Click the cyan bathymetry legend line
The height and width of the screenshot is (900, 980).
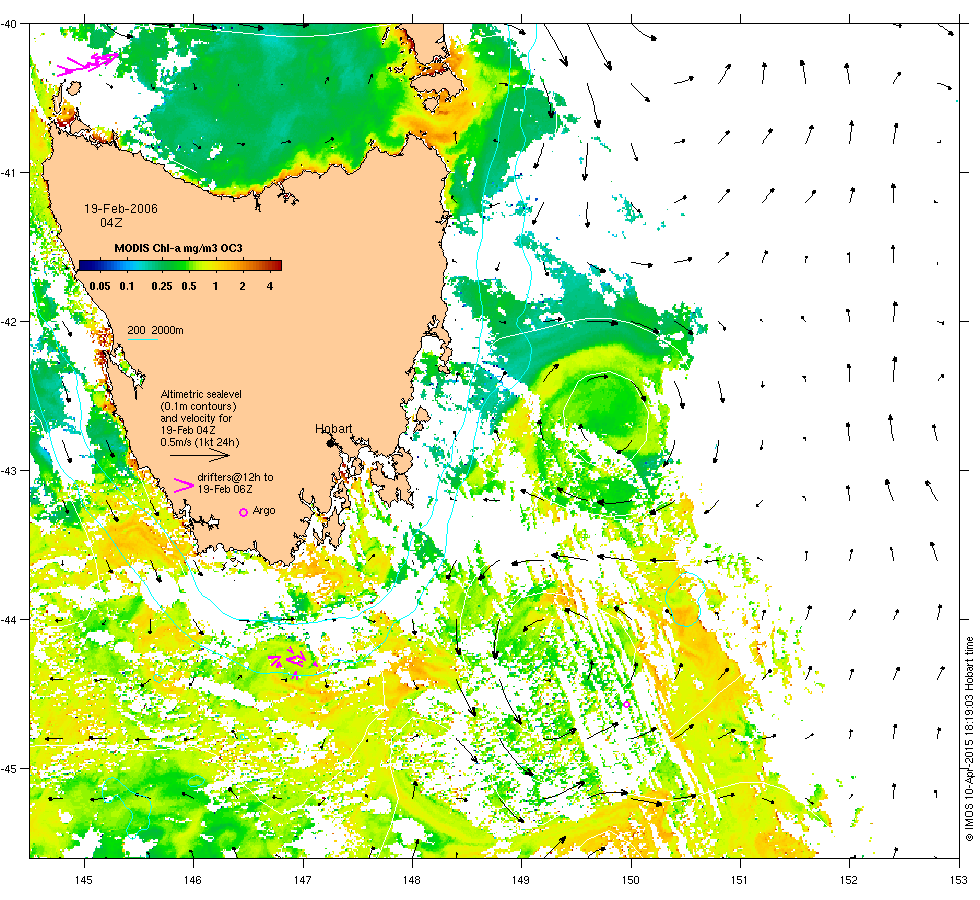pos(142,339)
